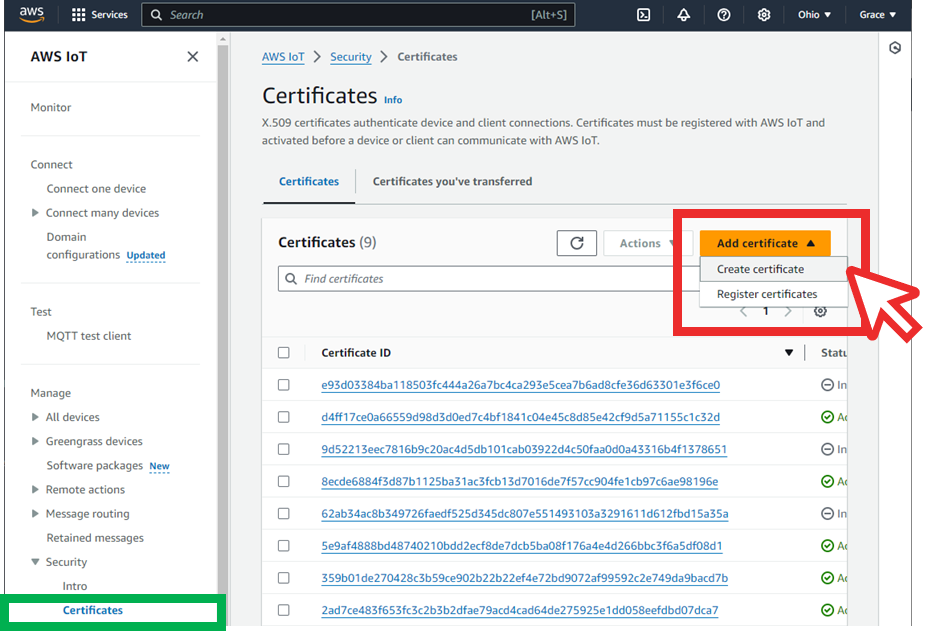Open the Grace account dropdown
Screen dimensions: 942x631
(x=877, y=15)
